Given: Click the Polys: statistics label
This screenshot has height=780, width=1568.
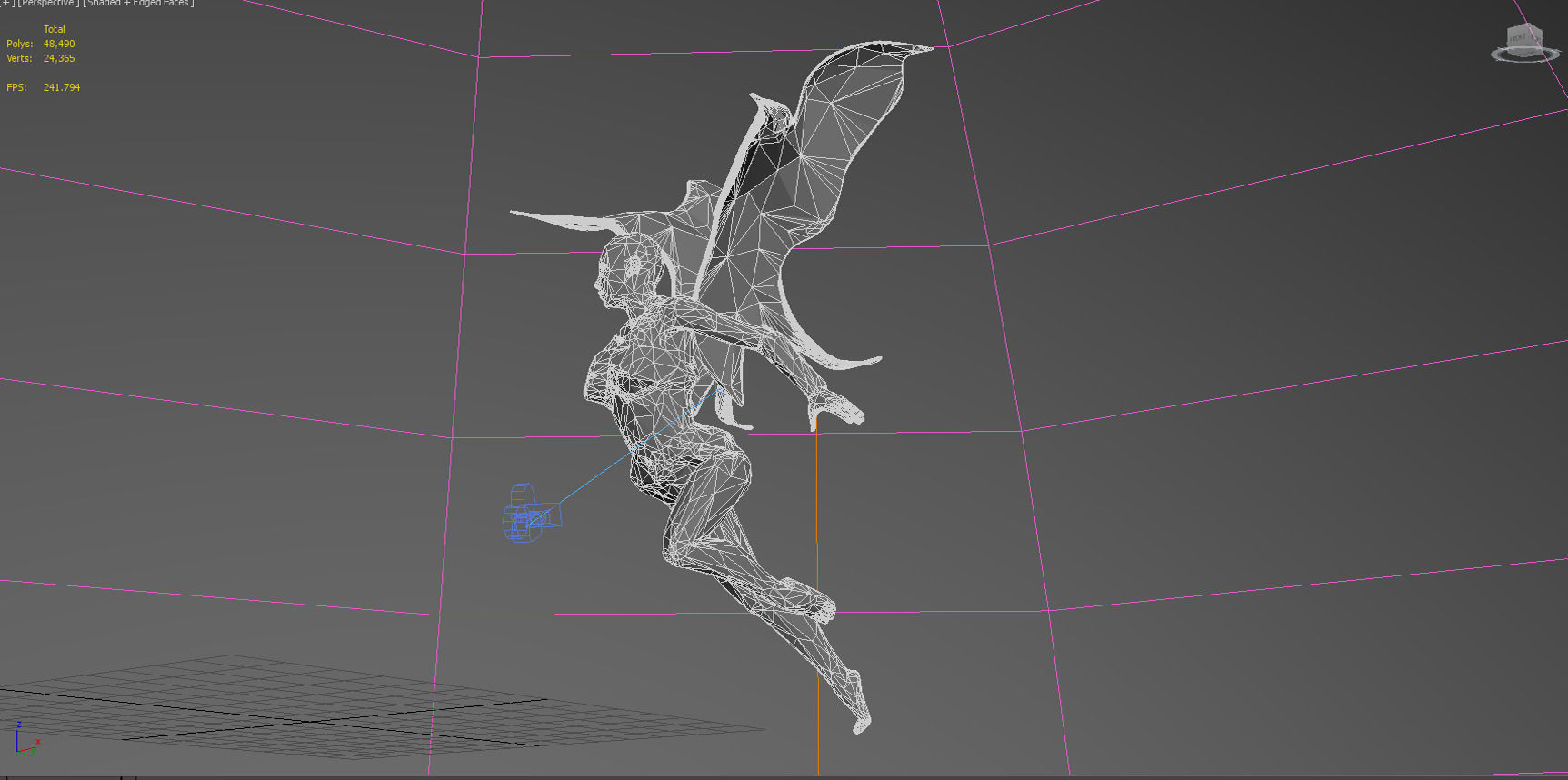Looking at the screenshot, I should tap(19, 44).
